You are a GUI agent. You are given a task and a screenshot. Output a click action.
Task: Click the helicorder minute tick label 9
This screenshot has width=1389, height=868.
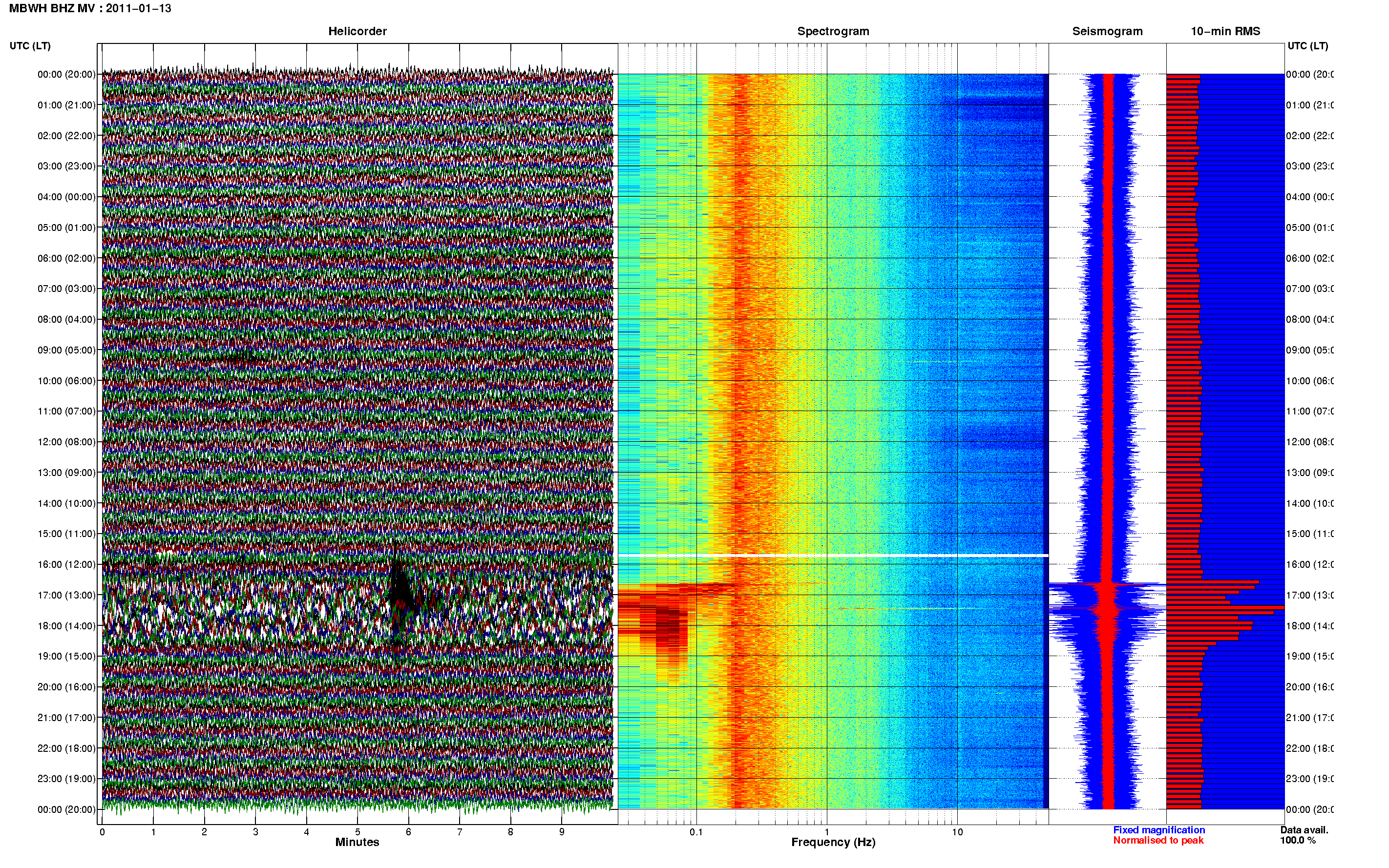pos(562,832)
